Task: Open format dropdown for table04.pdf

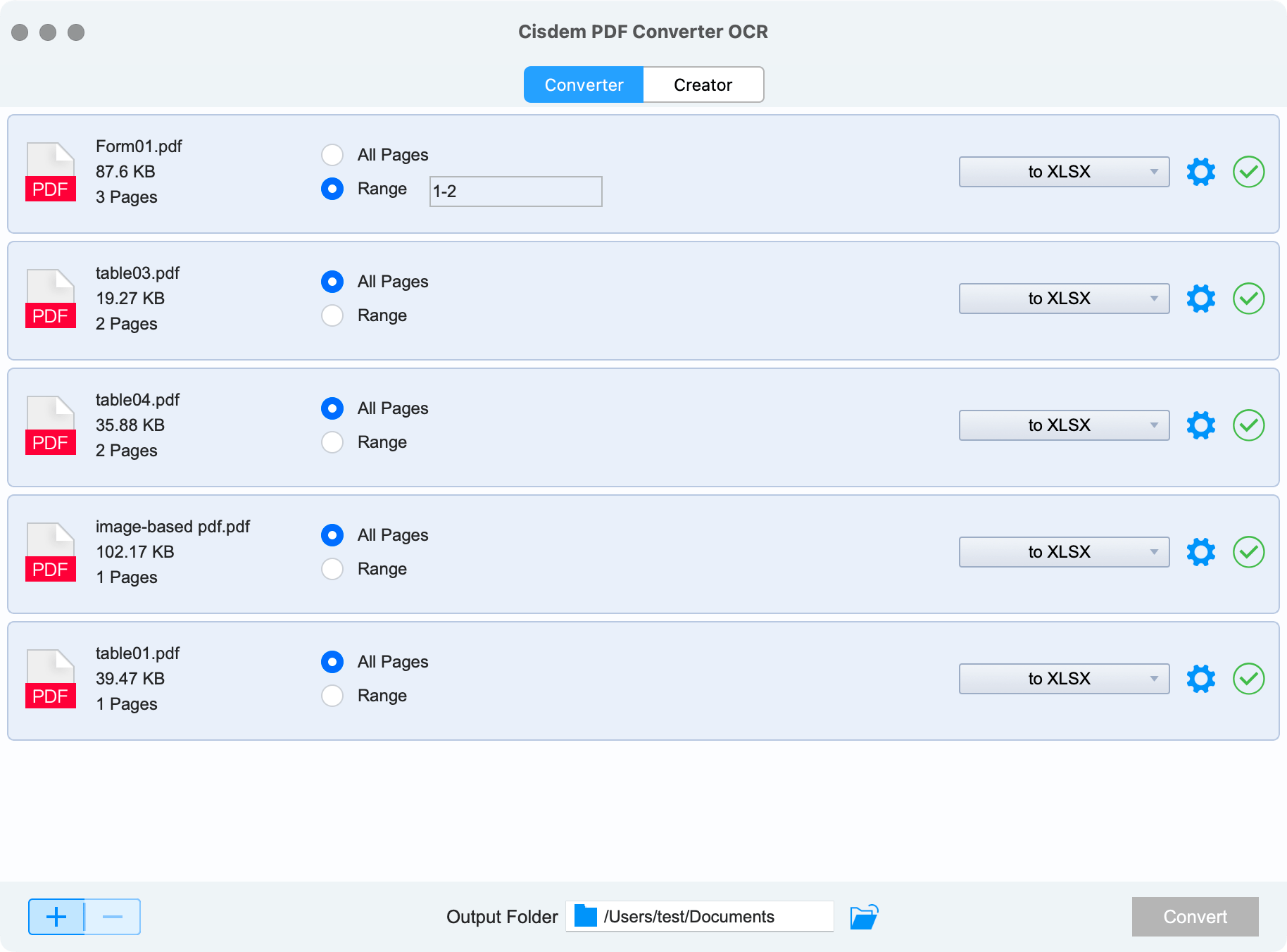Action: point(1064,425)
